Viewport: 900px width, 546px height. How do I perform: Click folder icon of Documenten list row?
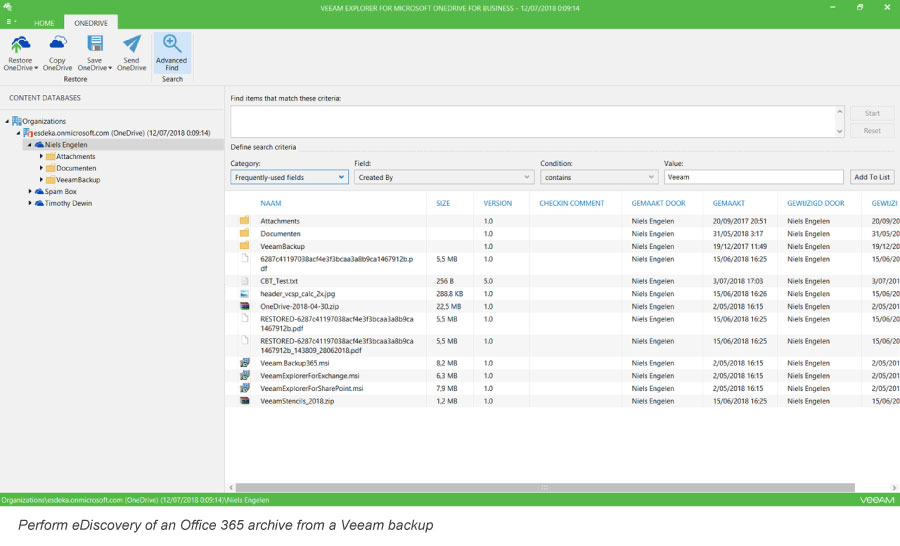pyautogui.click(x=245, y=233)
